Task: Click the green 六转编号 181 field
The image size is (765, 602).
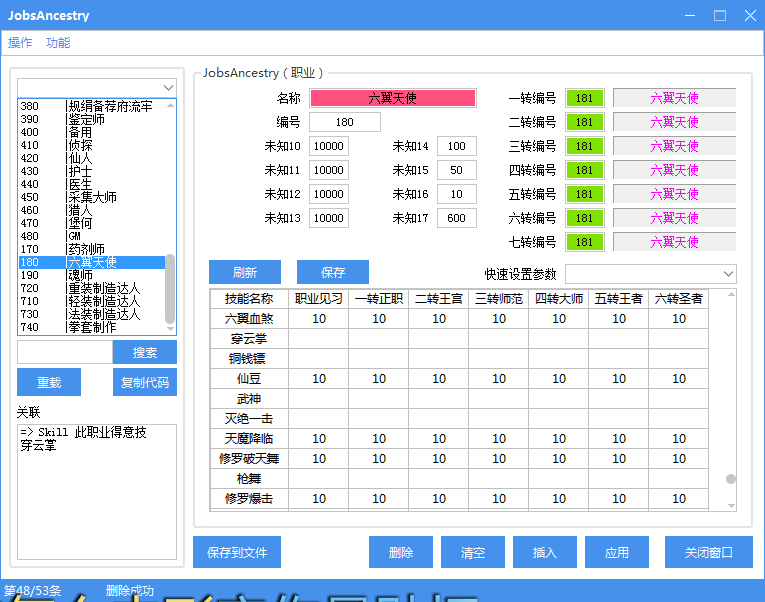Action: (x=584, y=218)
